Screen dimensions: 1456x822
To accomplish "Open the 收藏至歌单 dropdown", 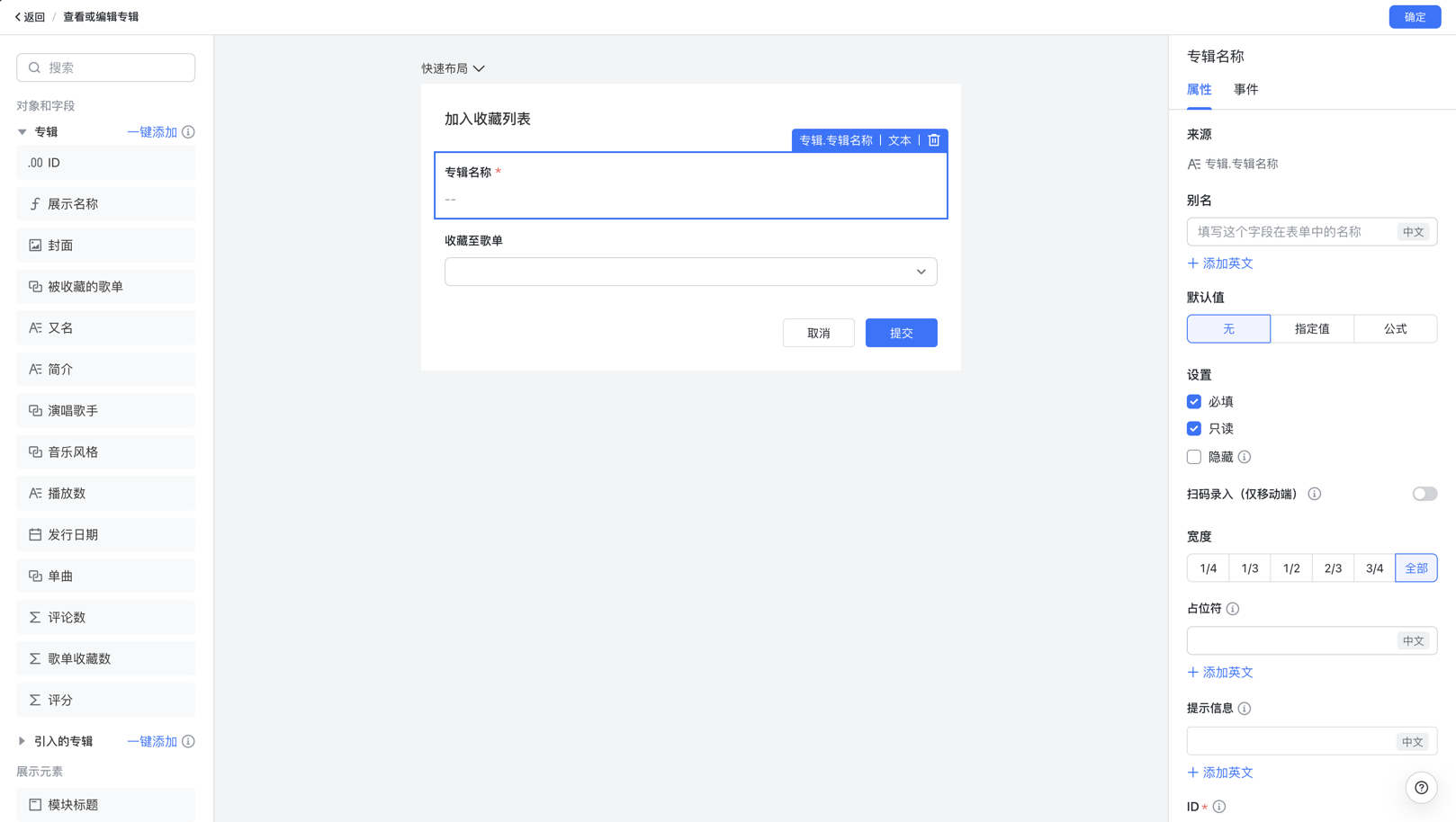I will click(x=691, y=272).
